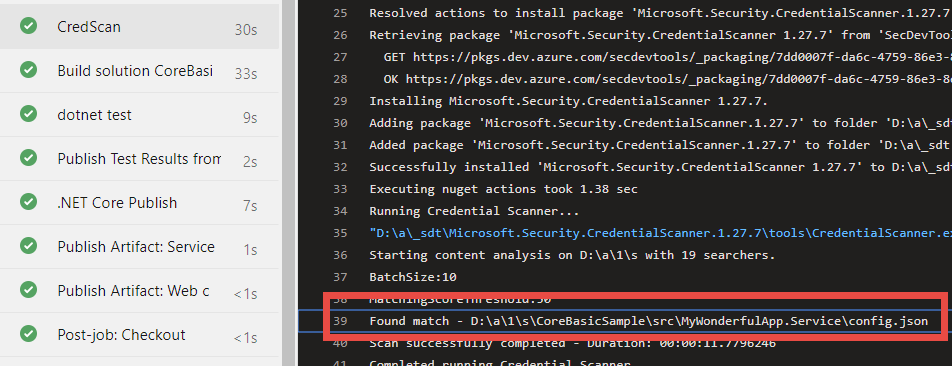Click status icon for Publish Artifact: Service
The image size is (952, 366).
coord(28,246)
